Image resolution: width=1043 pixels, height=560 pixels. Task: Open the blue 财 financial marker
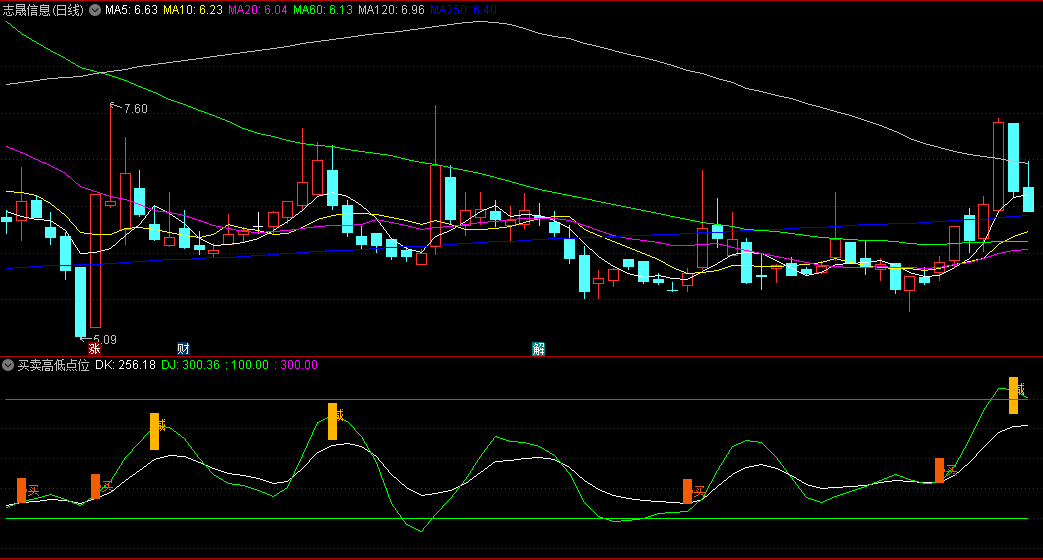point(183,349)
